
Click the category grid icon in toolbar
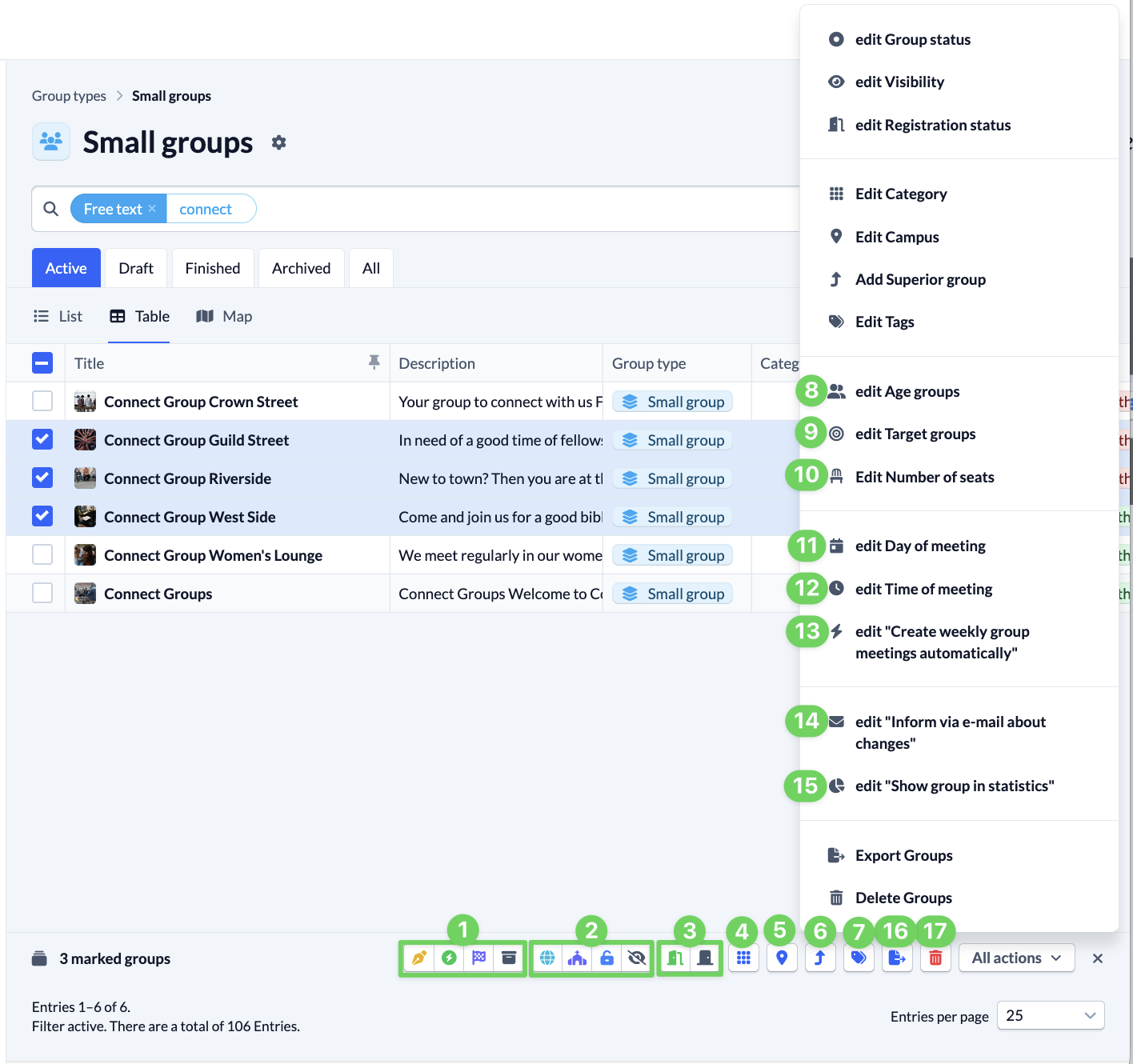pyautogui.click(x=743, y=958)
